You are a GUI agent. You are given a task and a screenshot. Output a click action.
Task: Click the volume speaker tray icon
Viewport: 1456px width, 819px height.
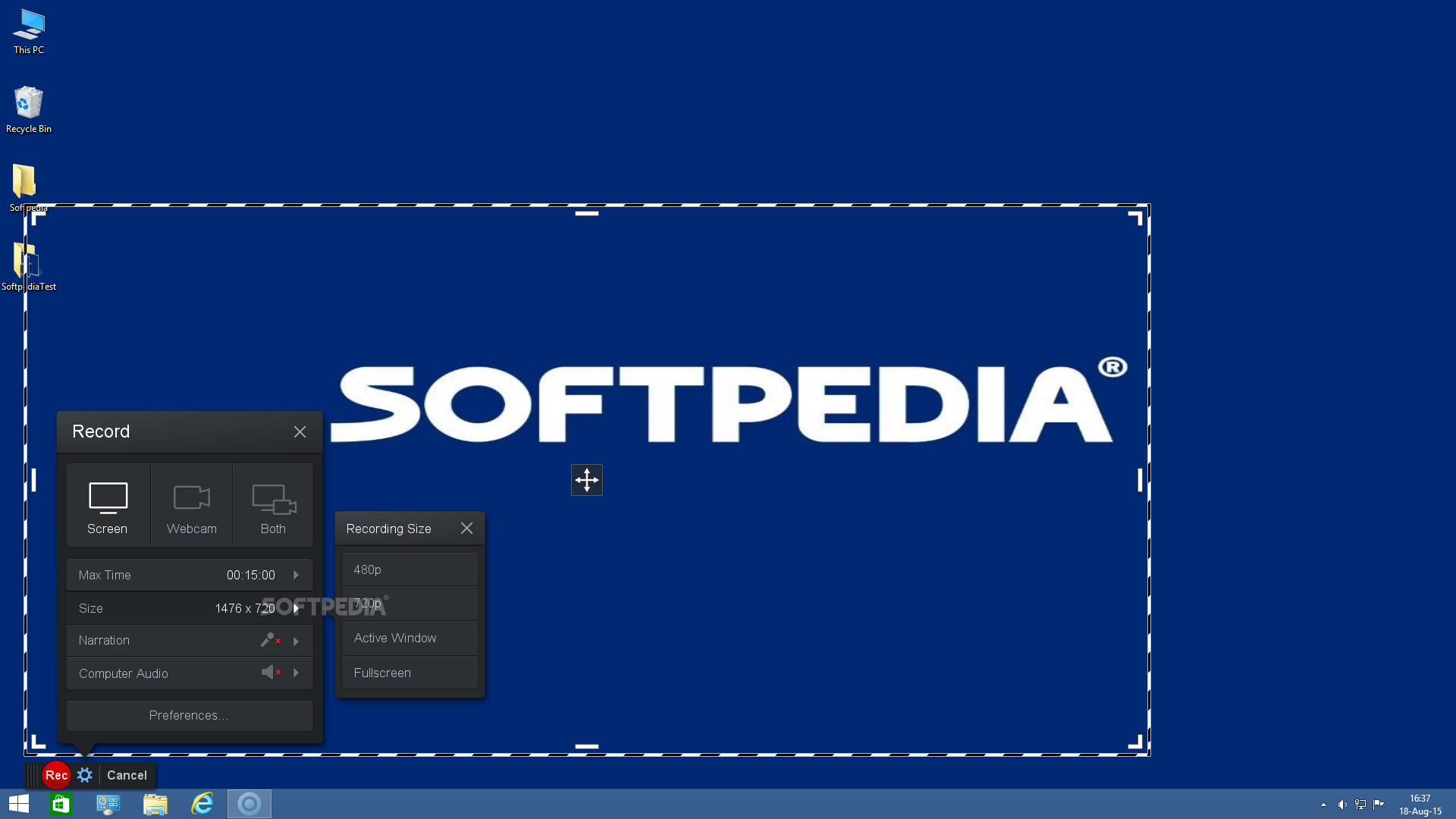click(x=1342, y=805)
